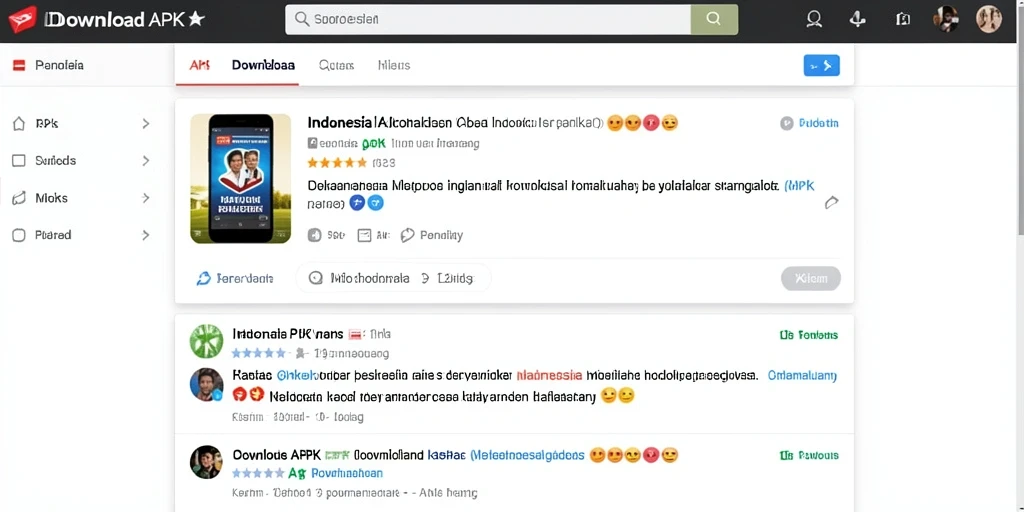Expand the RPk sidebar chevron
Screen dimensions: 1024x512
(146, 123)
